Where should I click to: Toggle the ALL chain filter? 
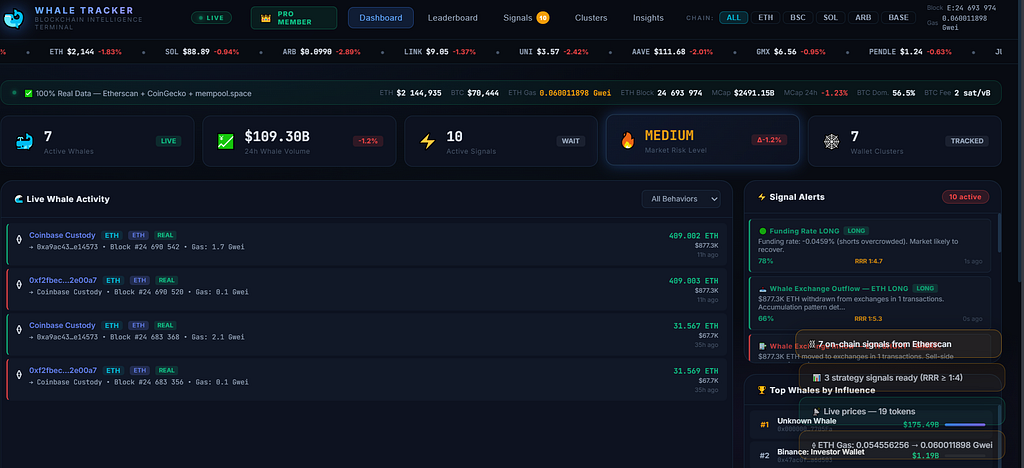click(x=734, y=17)
